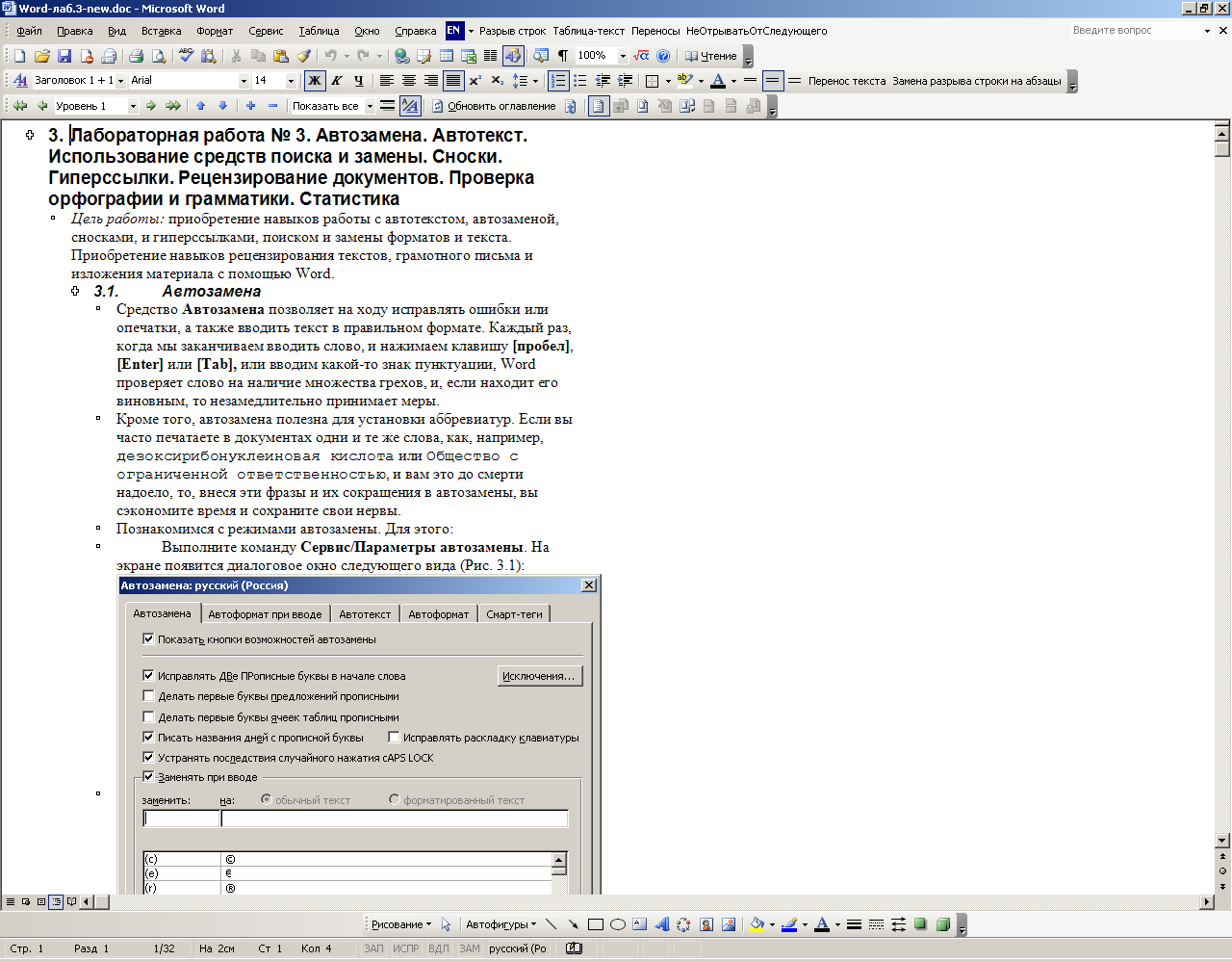Toggle numbered list formatting
This screenshot has width=1232, height=961.
557,81
